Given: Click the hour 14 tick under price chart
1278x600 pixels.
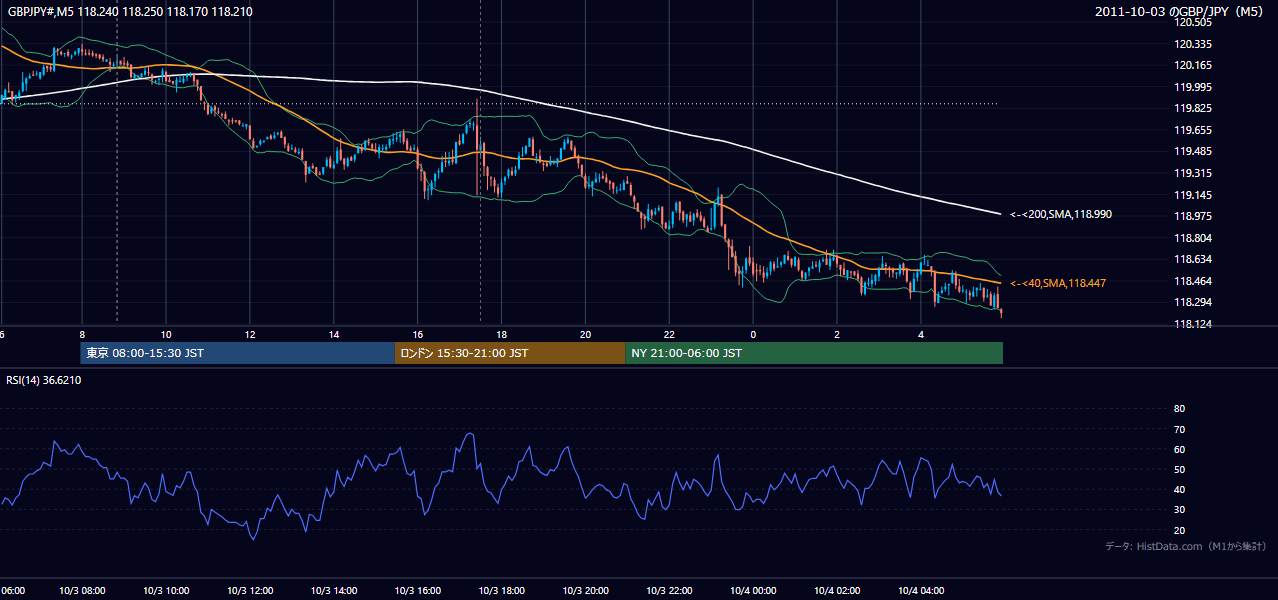Looking at the screenshot, I should [x=333, y=334].
